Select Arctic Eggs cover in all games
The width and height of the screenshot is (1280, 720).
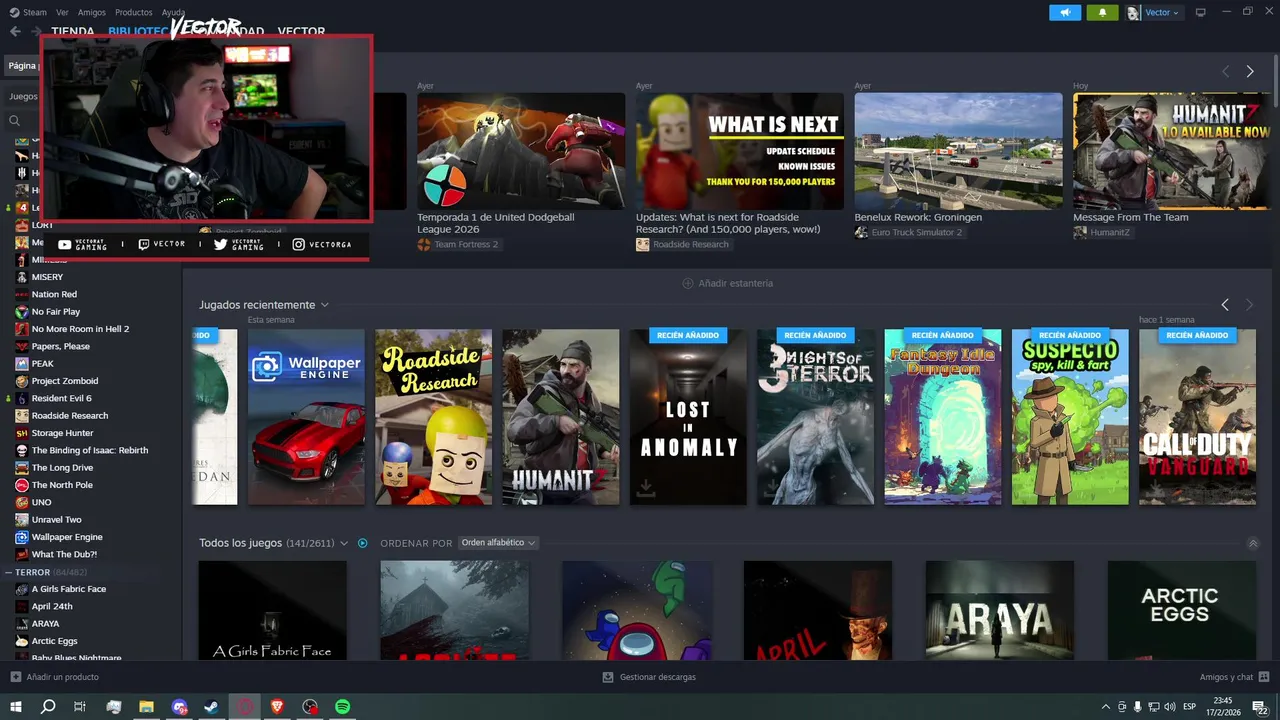coord(1181,610)
